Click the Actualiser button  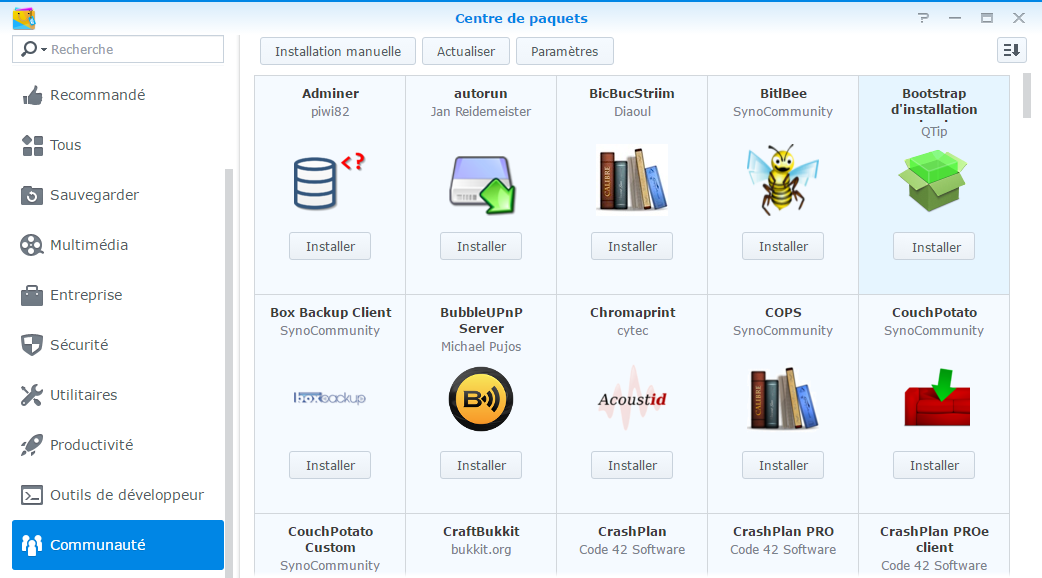[x=466, y=51]
